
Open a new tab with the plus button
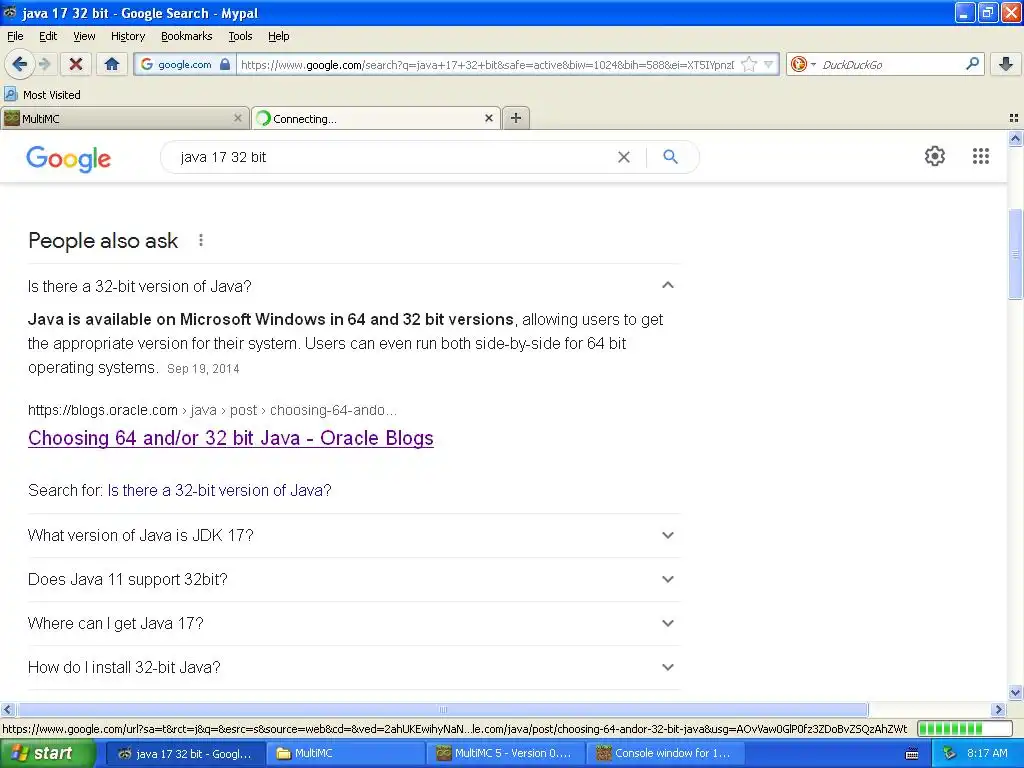516,118
